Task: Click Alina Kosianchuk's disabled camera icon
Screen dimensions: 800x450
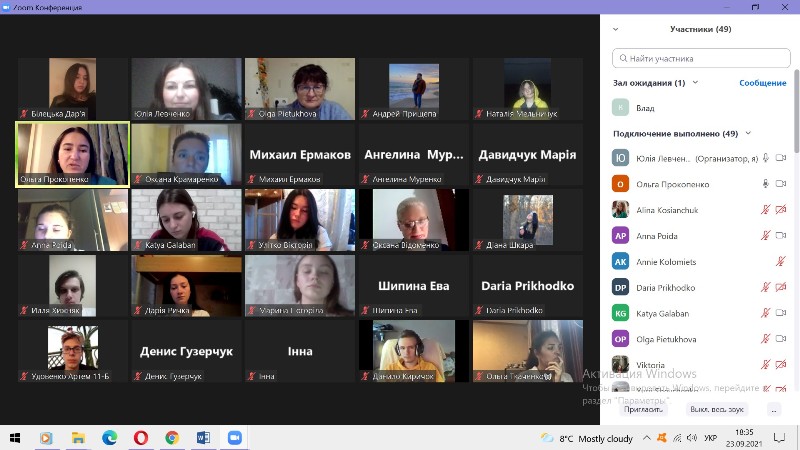Action: [781, 209]
